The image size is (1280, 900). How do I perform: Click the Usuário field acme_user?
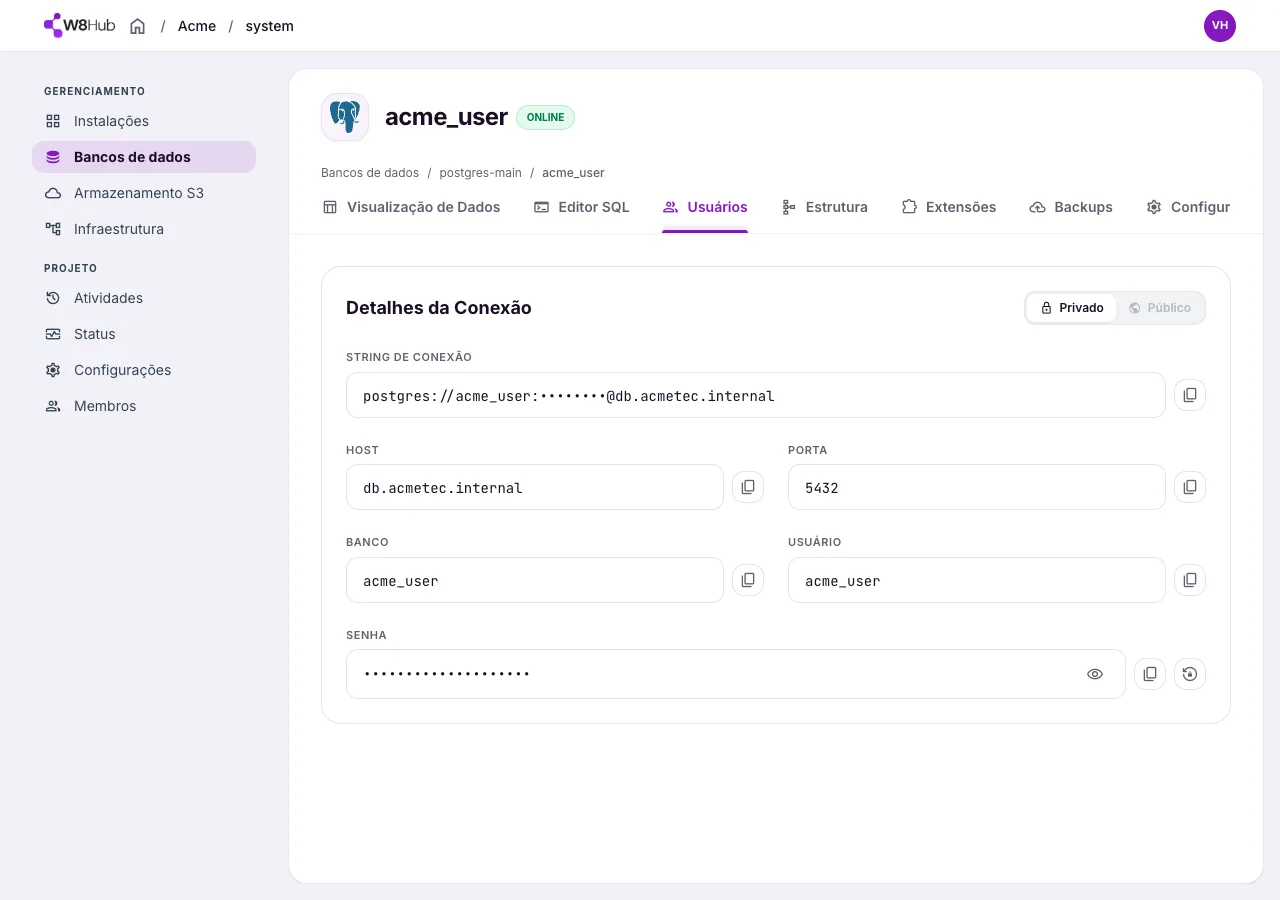[977, 580]
